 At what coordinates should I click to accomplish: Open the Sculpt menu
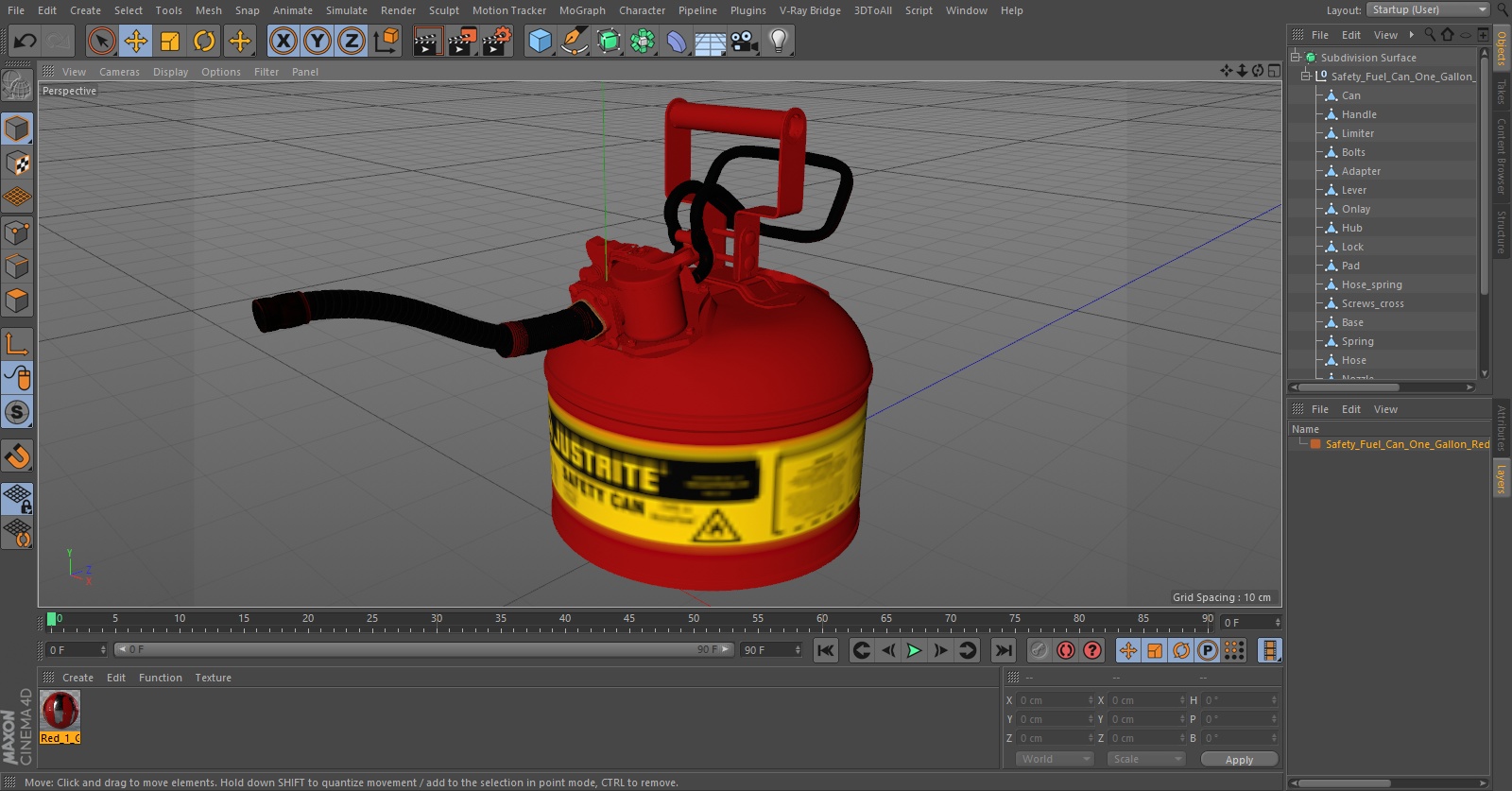[x=444, y=10]
